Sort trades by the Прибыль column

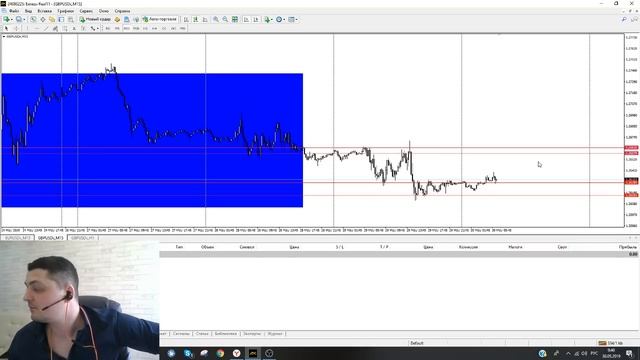click(x=627, y=247)
